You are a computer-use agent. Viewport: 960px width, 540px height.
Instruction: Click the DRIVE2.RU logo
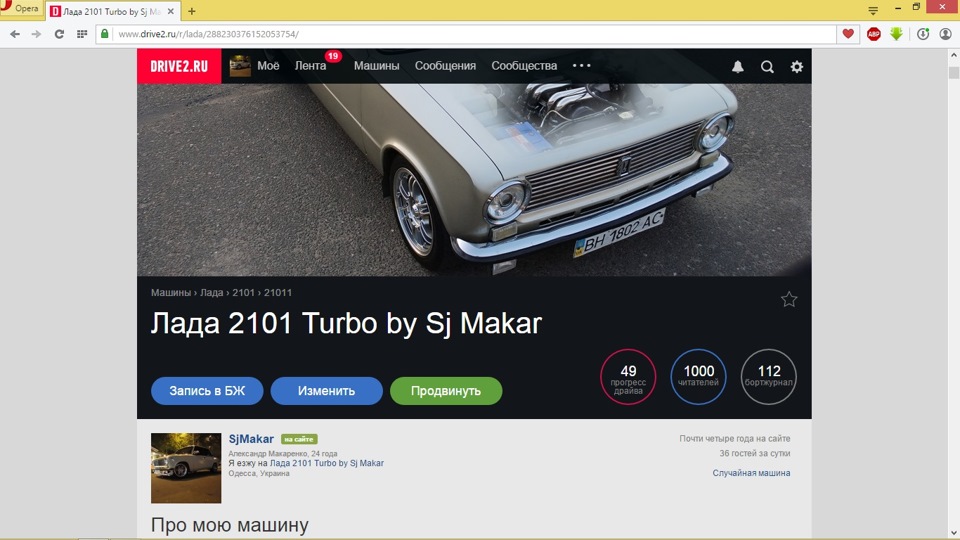(179, 66)
